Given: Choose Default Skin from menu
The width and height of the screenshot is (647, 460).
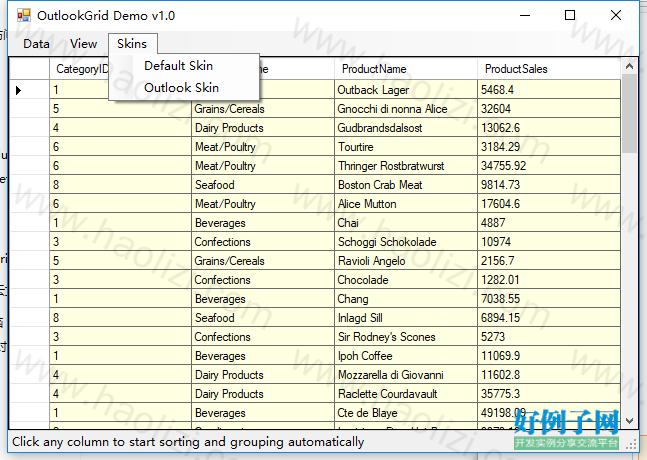Looking at the screenshot, I should click(x=184, y=66).
